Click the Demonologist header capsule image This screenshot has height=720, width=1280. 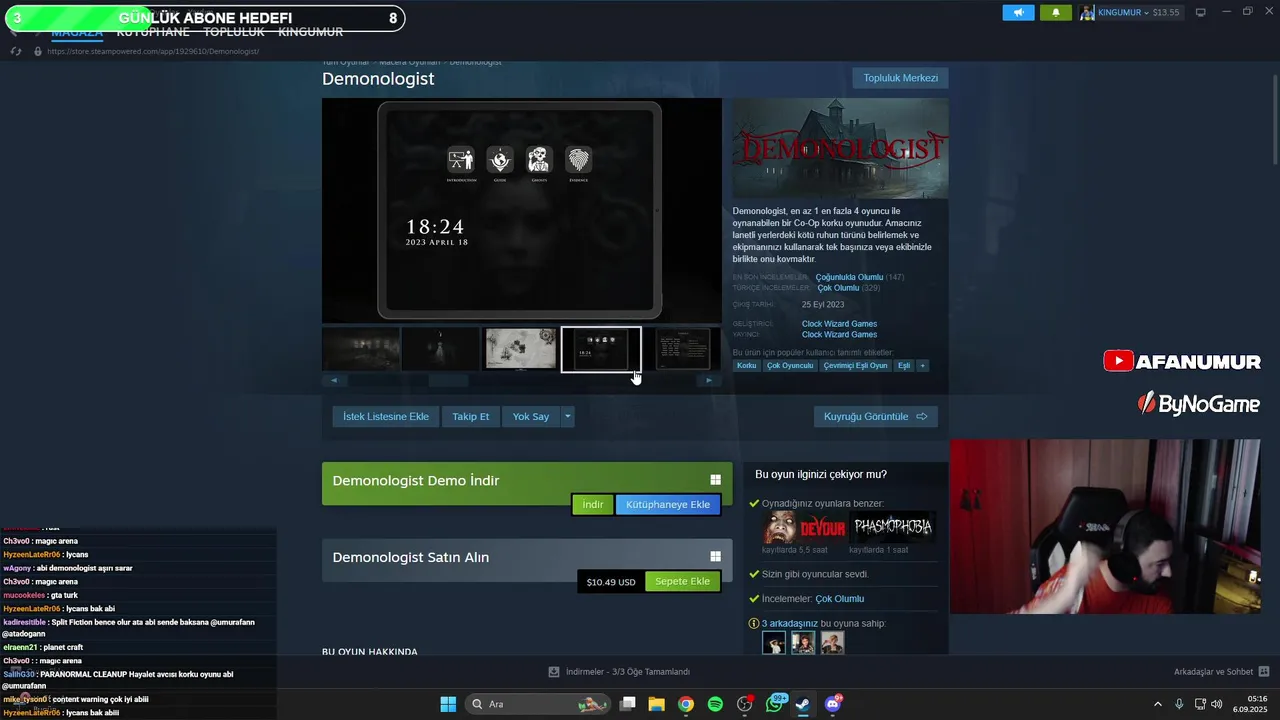(840, 148)
